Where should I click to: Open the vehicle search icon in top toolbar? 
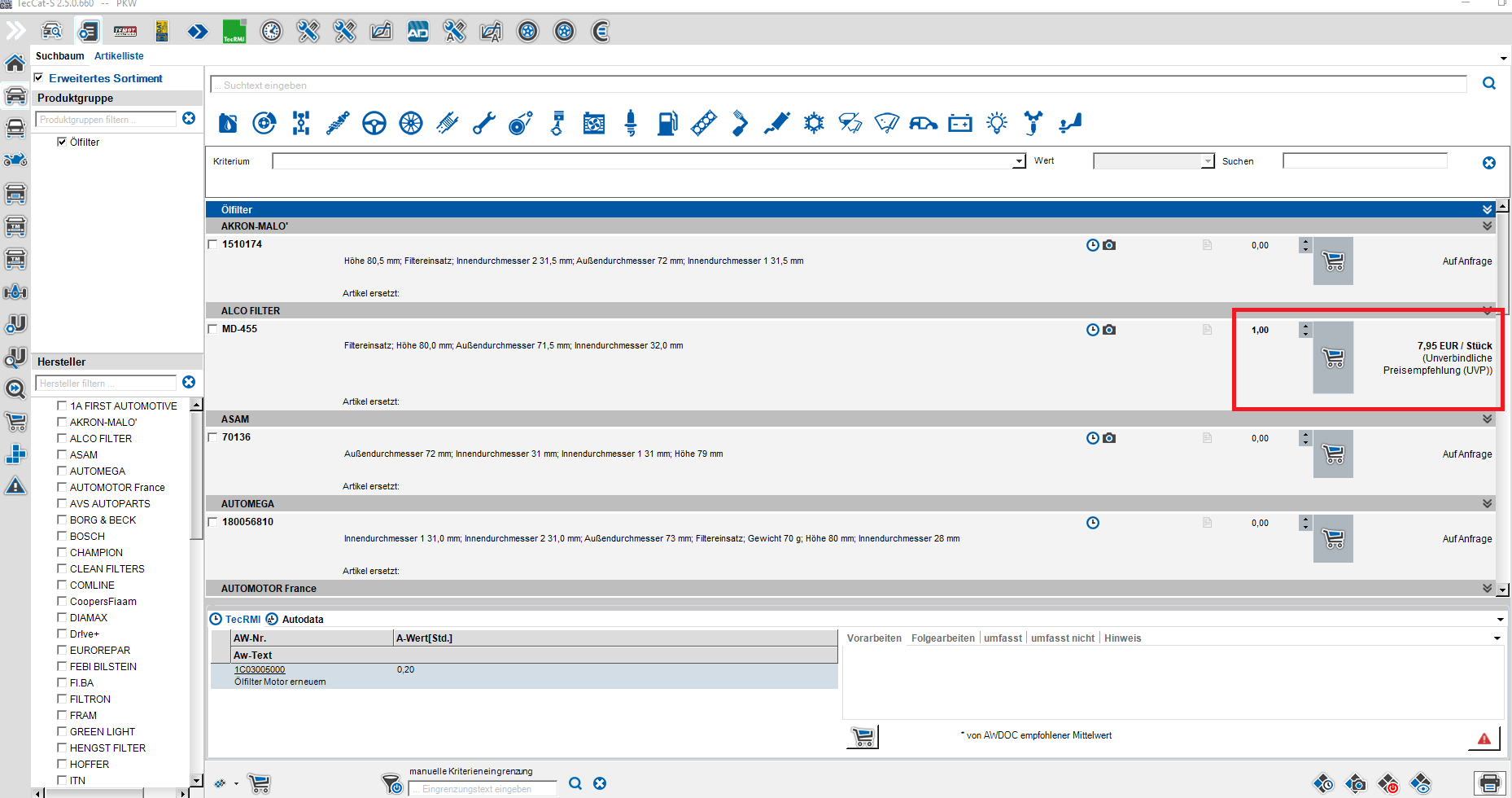[x=51, y=32]
